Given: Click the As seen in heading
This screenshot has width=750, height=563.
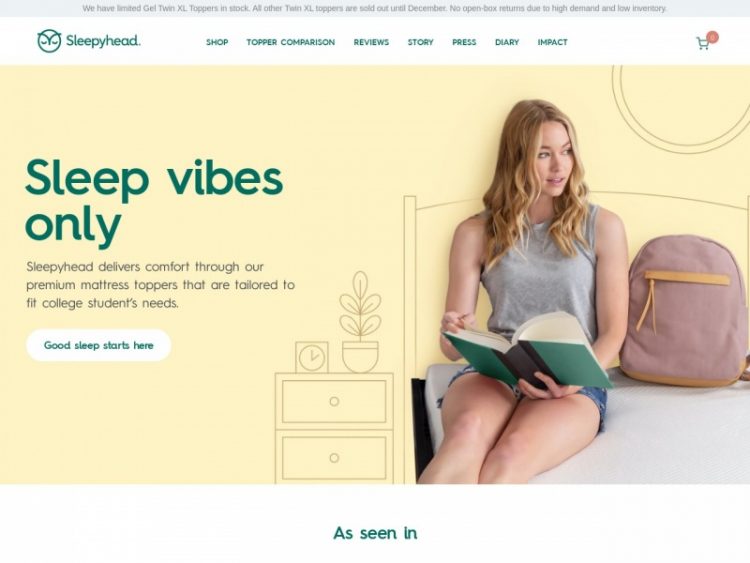Looking at the screenshot, I should [375, 533].
